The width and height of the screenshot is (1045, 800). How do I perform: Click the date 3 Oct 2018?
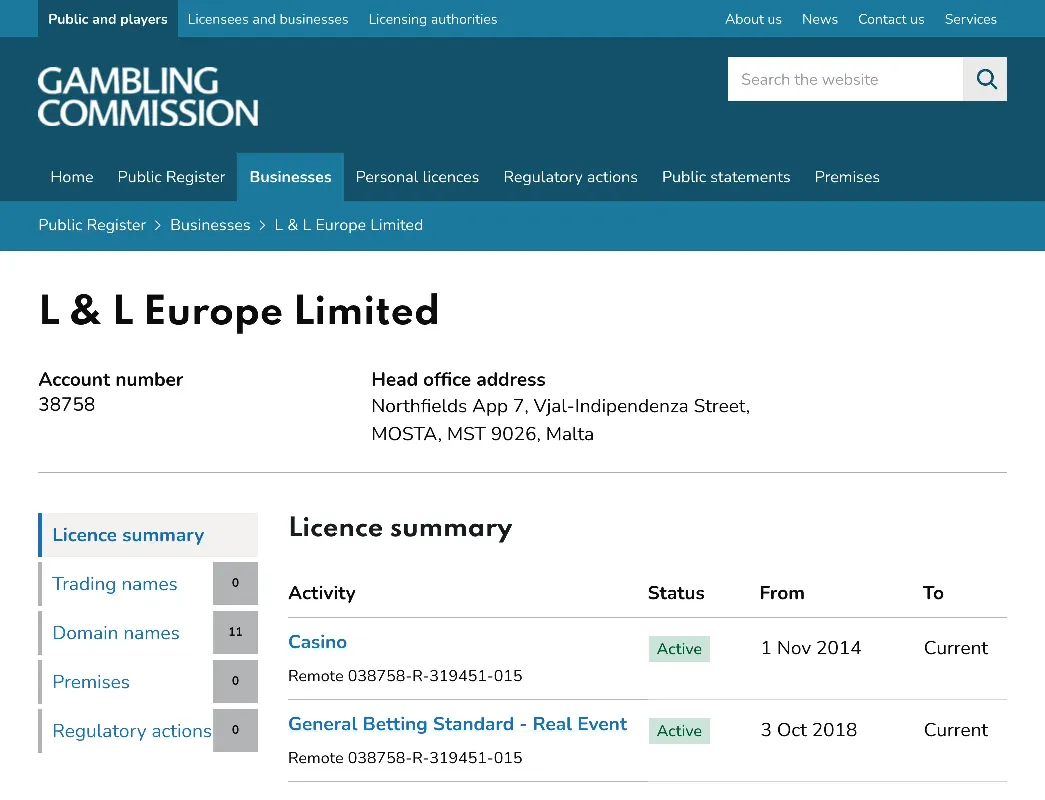[x=808, y=730]
